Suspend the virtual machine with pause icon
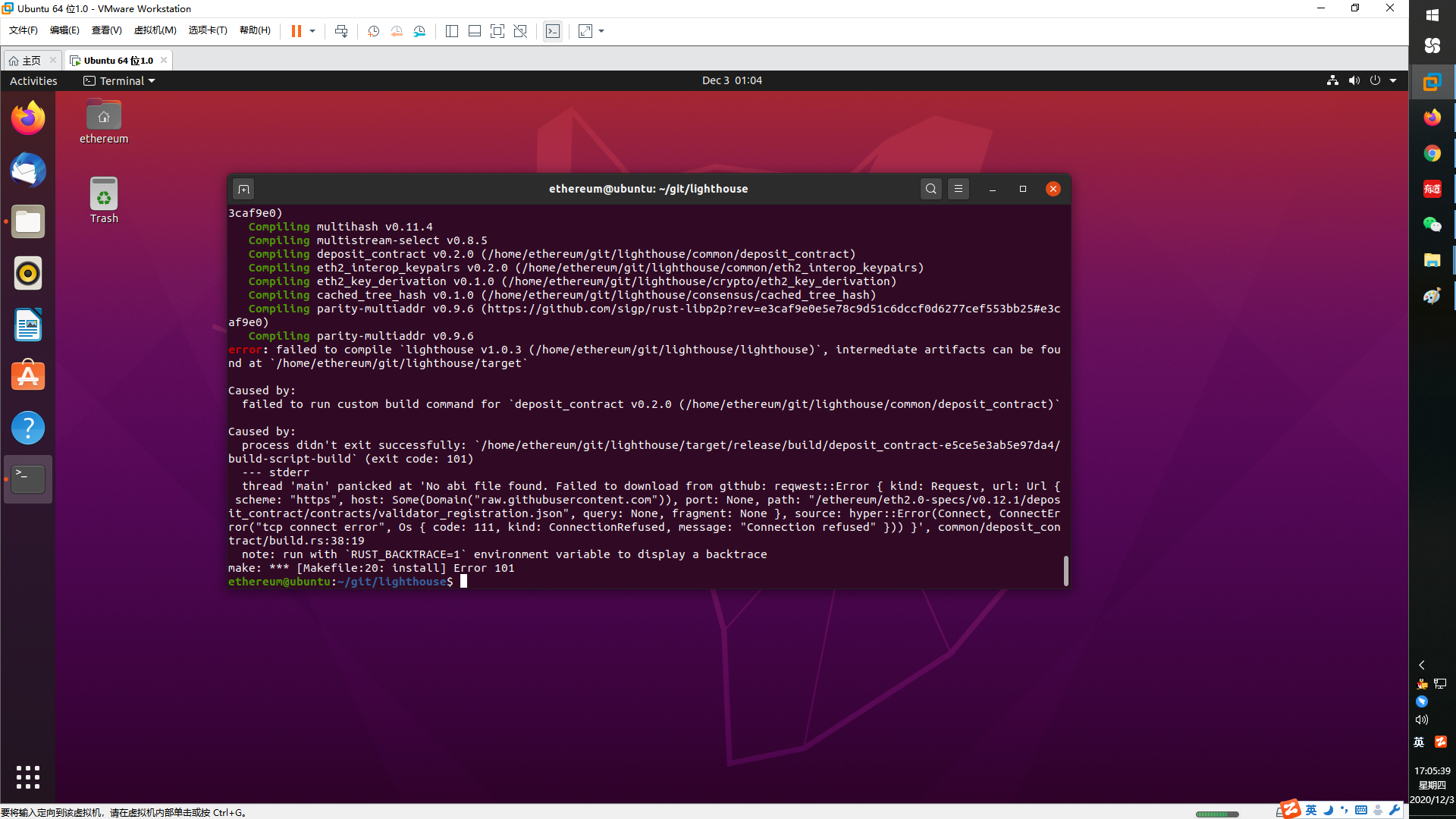Image resolution: width=1456 pixels, height=819 pixels. [x=295, y=31]
